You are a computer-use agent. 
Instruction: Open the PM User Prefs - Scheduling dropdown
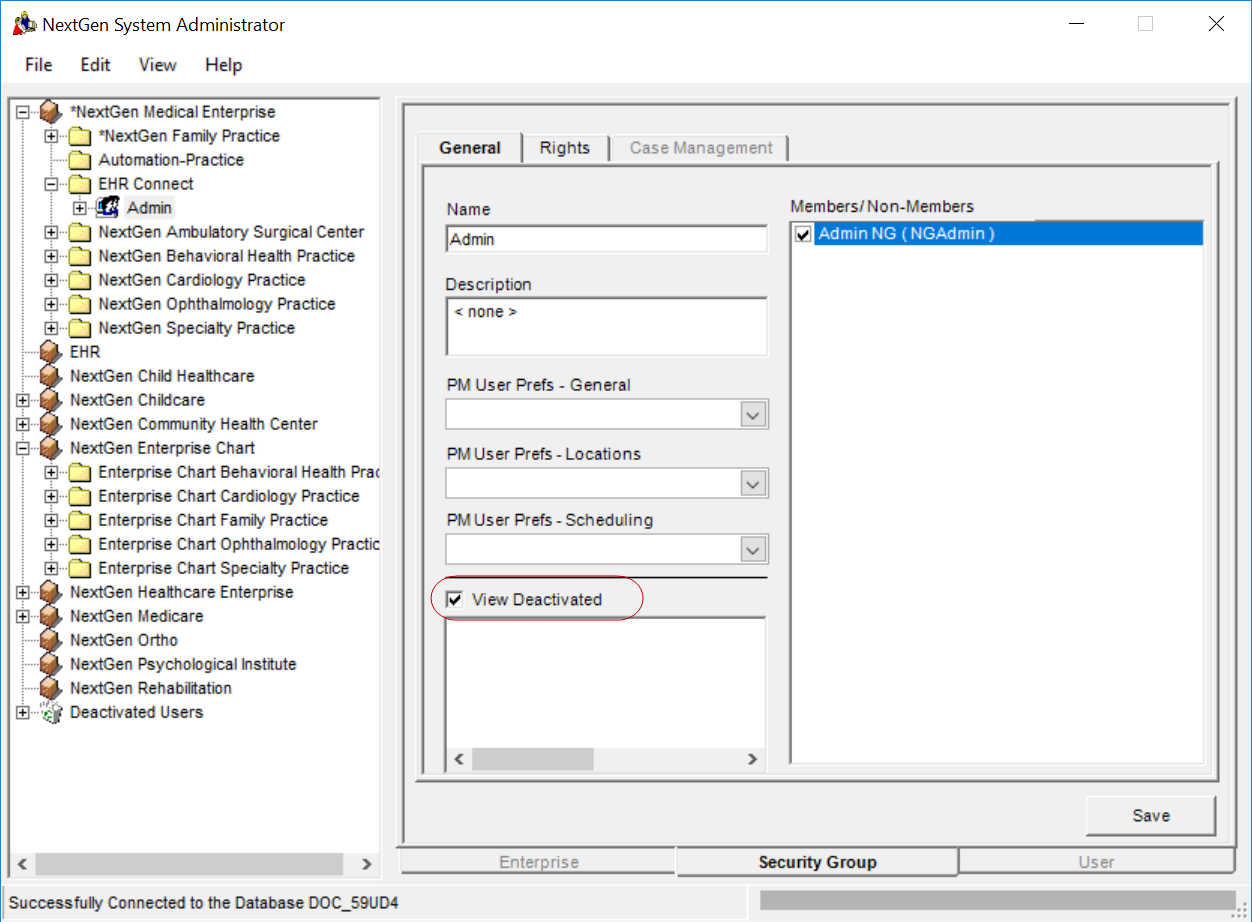(x=753, y=550)
